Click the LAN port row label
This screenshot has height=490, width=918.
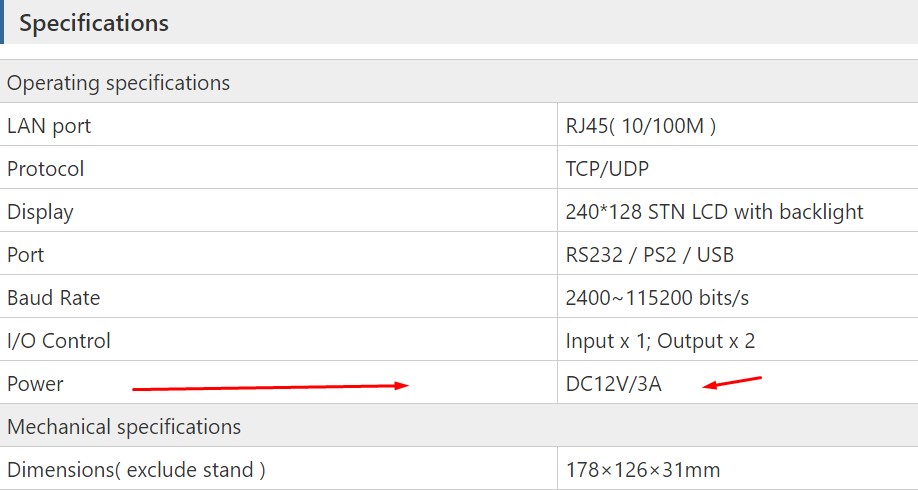pos(49,126)
